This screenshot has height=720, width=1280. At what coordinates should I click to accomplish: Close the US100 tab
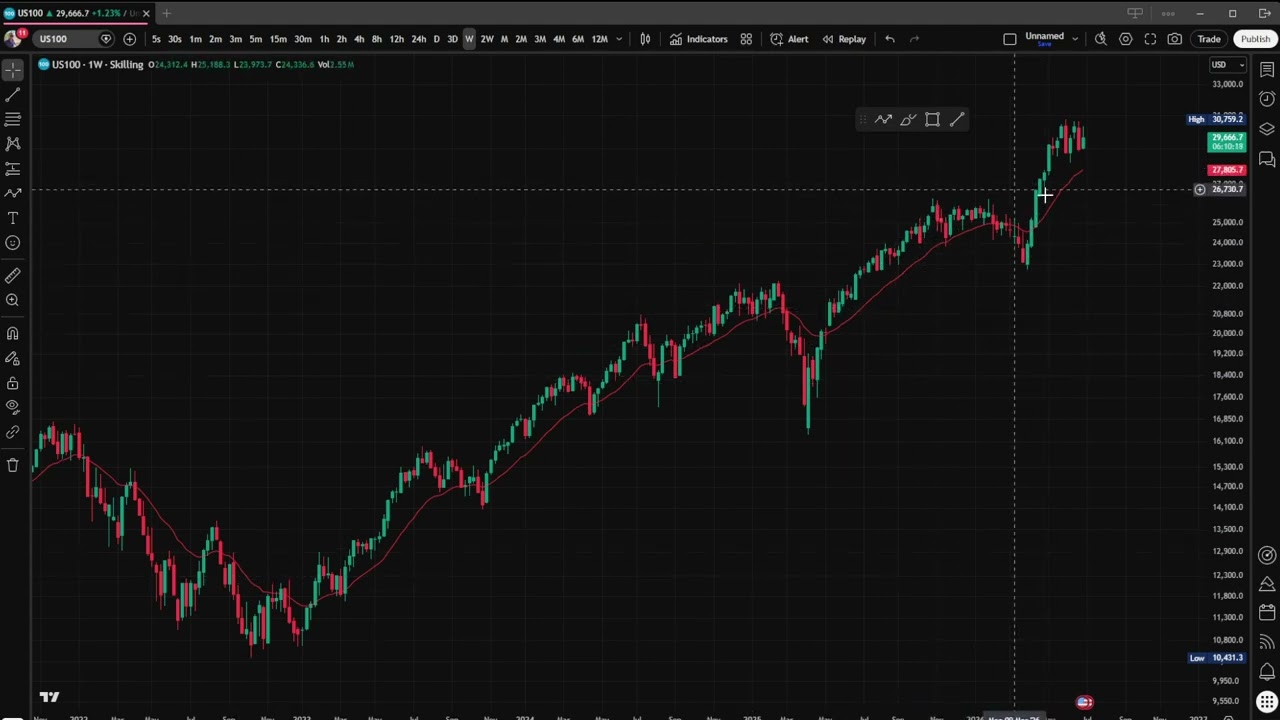pyautogui.click(x=146, y=13)
